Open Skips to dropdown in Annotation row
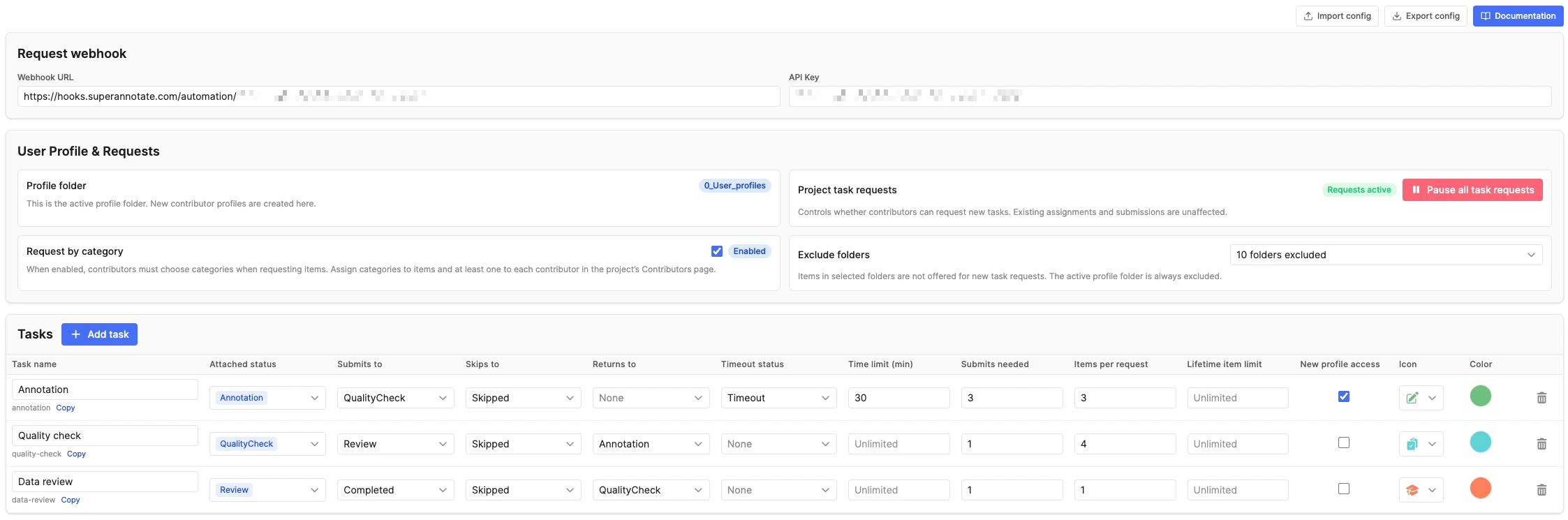 tap(523, 398)
